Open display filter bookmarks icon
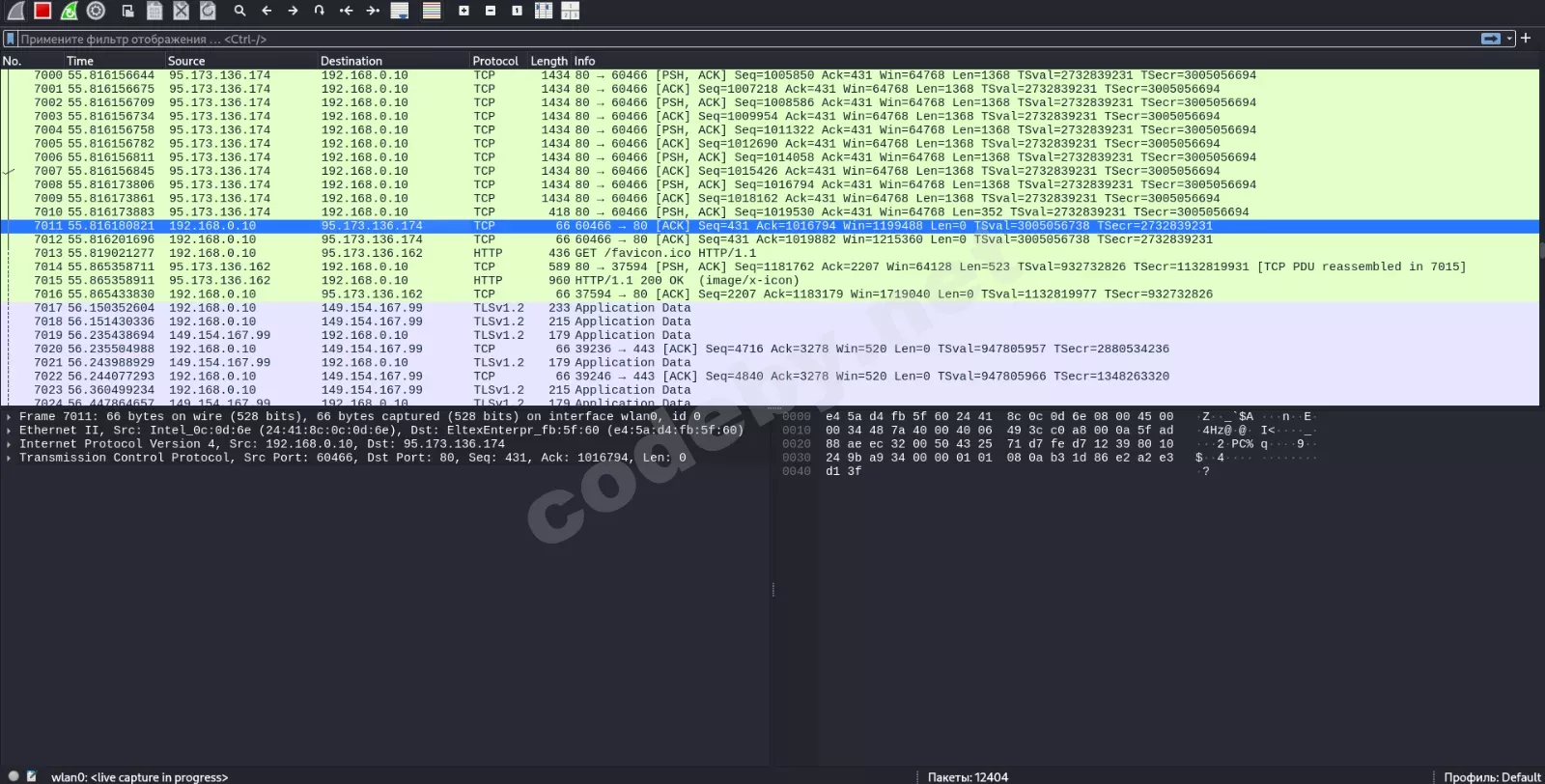1545x784 pixels. 11,39
